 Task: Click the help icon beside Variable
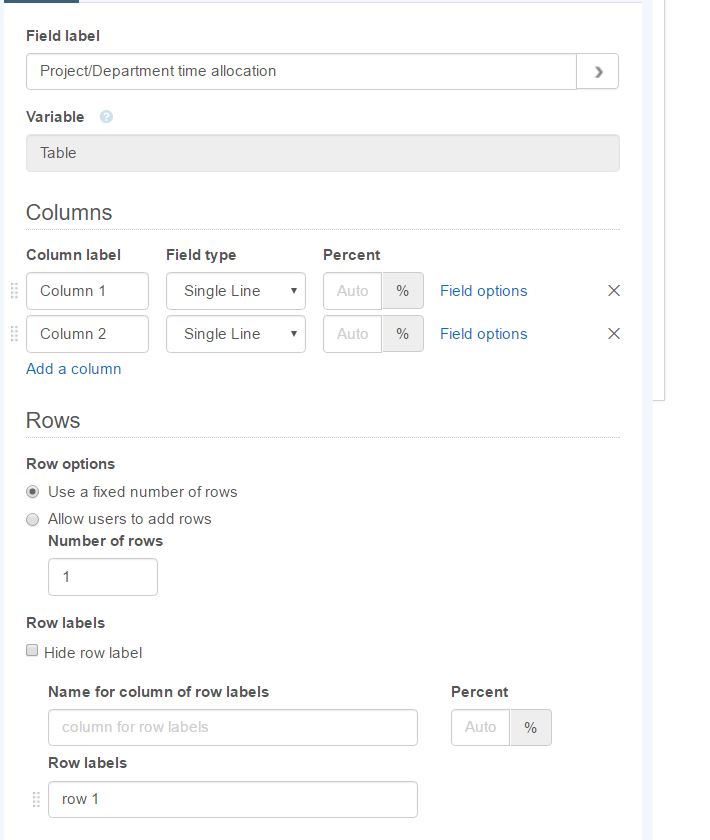106,117
